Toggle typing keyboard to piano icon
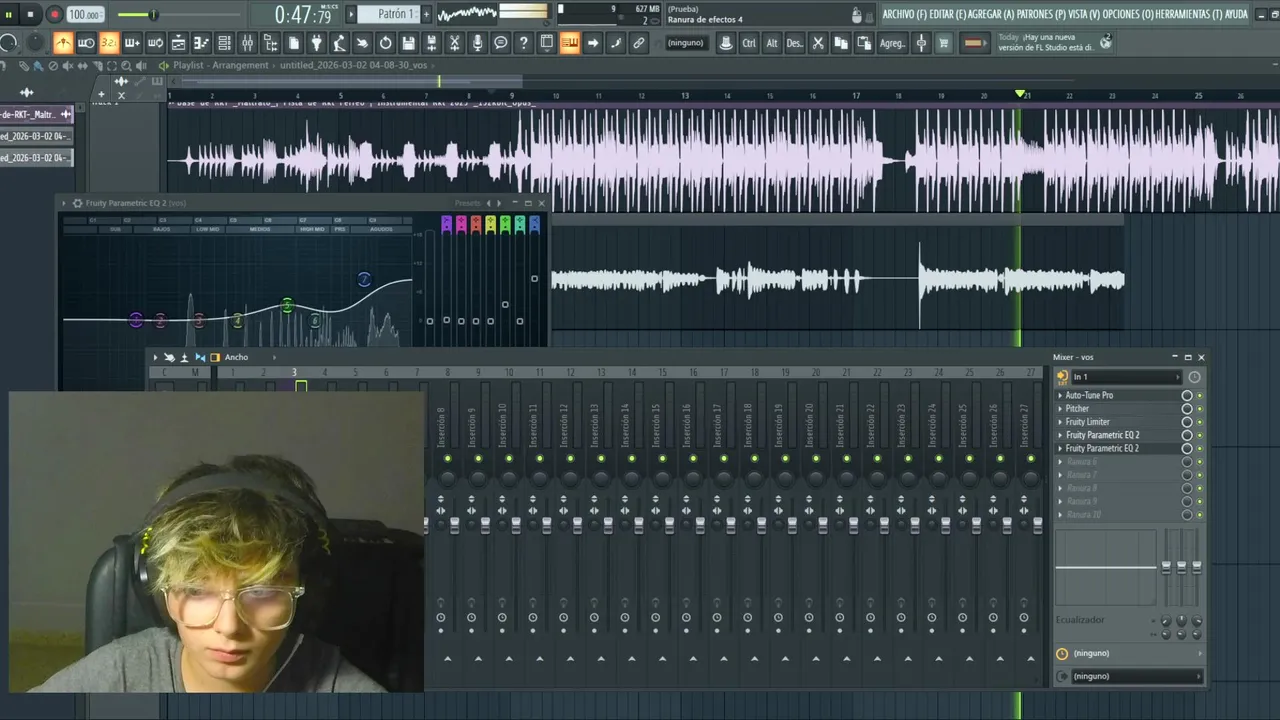This screenshot has width=1280, height=720. [x=570, y=43]
